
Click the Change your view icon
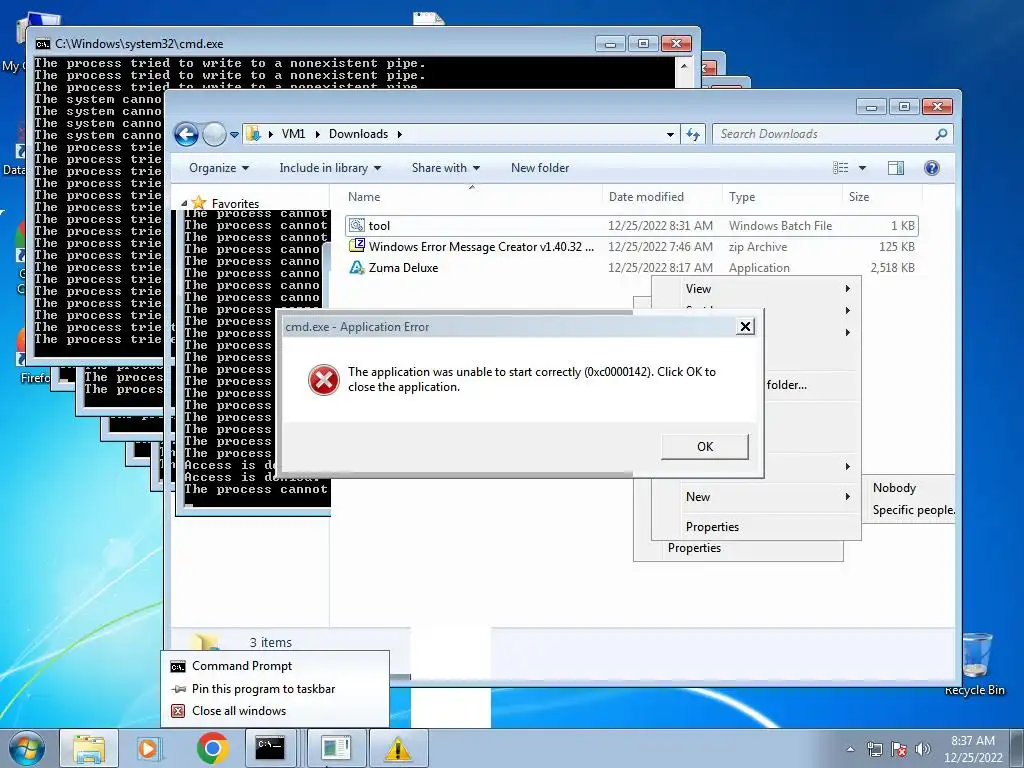[841, 168]
